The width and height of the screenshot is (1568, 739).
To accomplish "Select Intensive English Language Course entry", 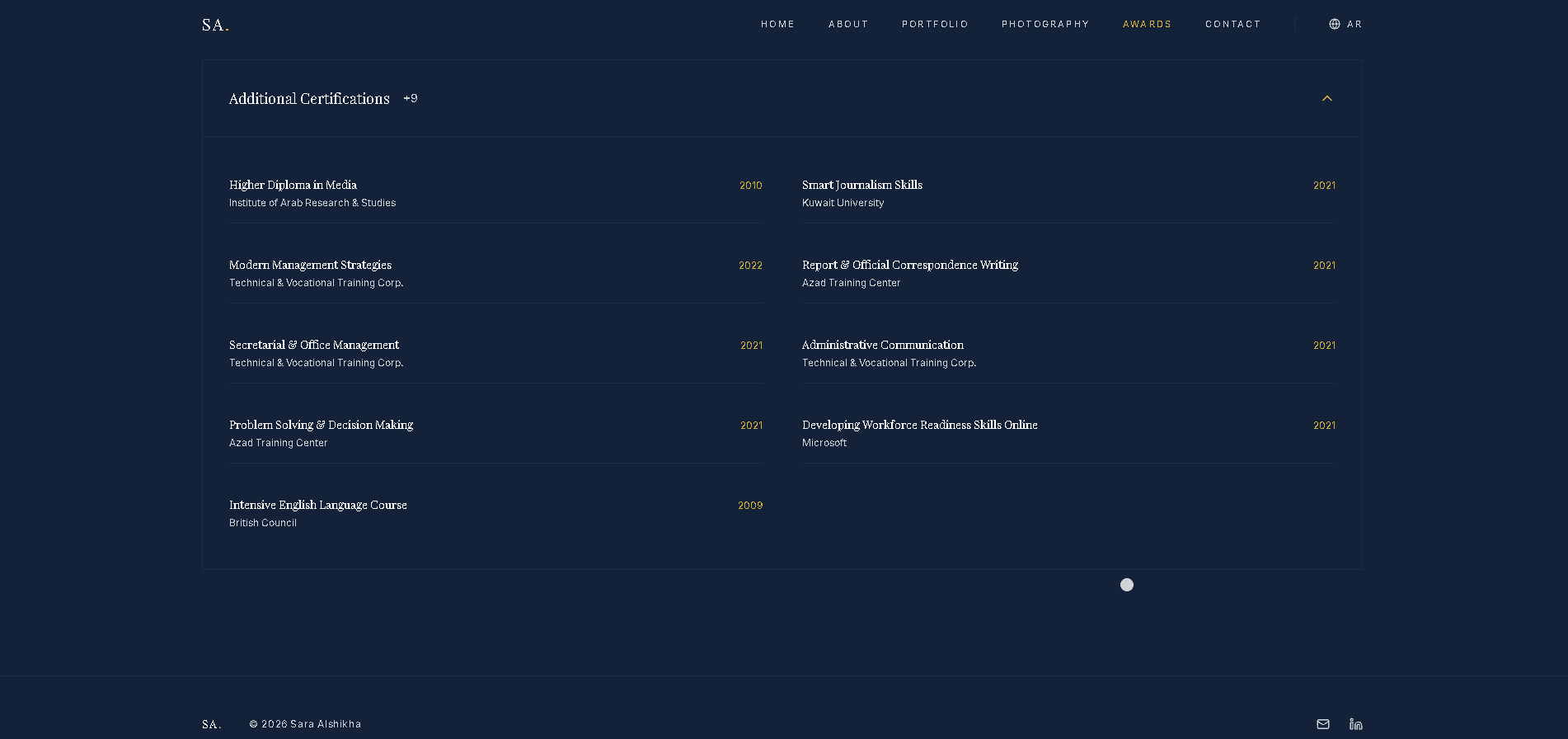I will [318, 505].
